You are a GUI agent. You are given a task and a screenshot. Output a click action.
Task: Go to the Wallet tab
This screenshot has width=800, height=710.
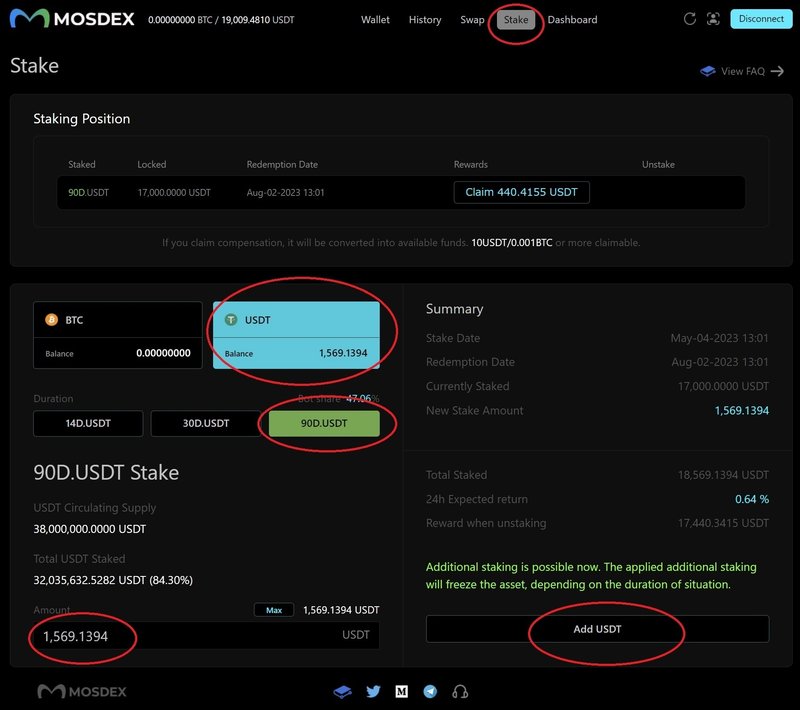point(375,19)
